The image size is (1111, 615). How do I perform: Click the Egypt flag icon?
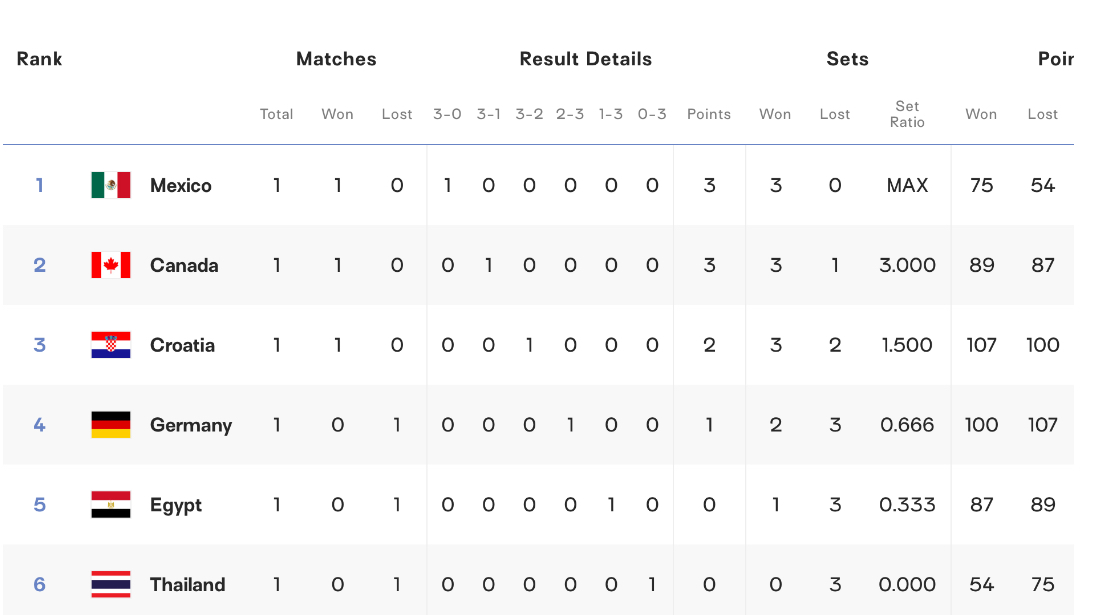pyautogui.click(x=111, y=504)
